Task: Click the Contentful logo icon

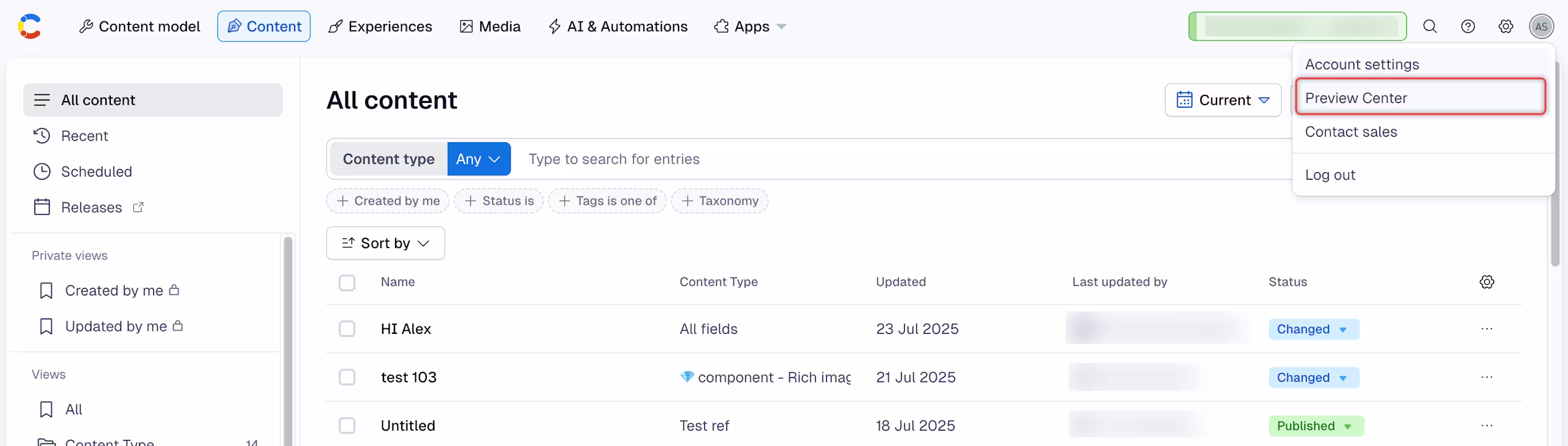Action: [x=29, y=26]
